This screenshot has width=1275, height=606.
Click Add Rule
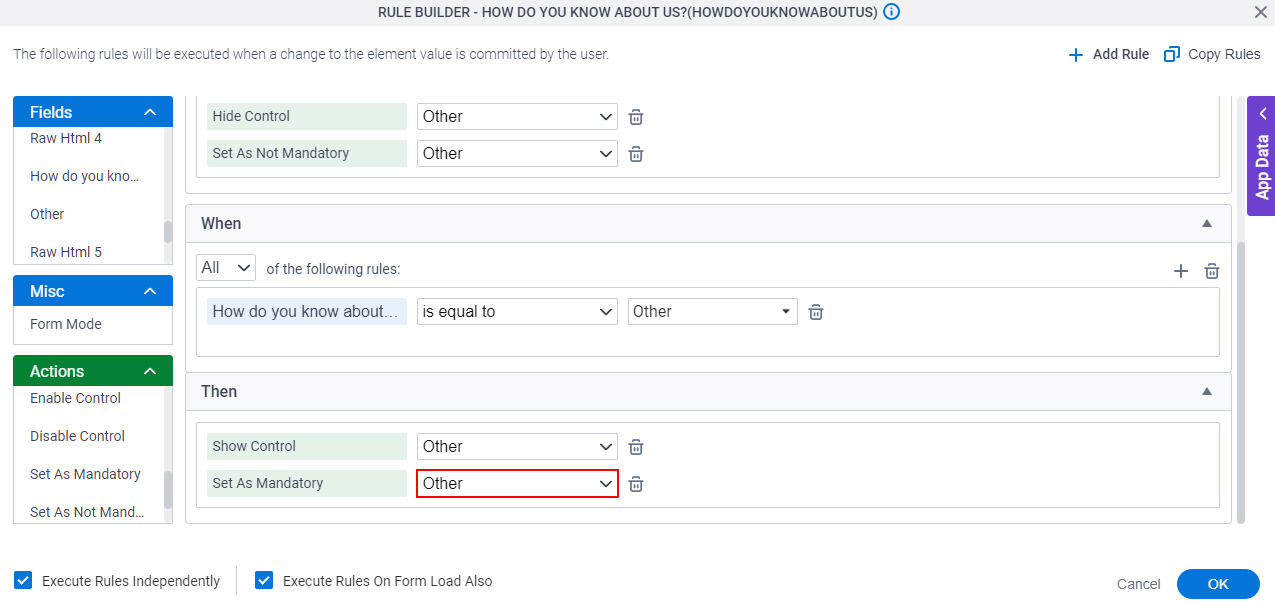1108,54
